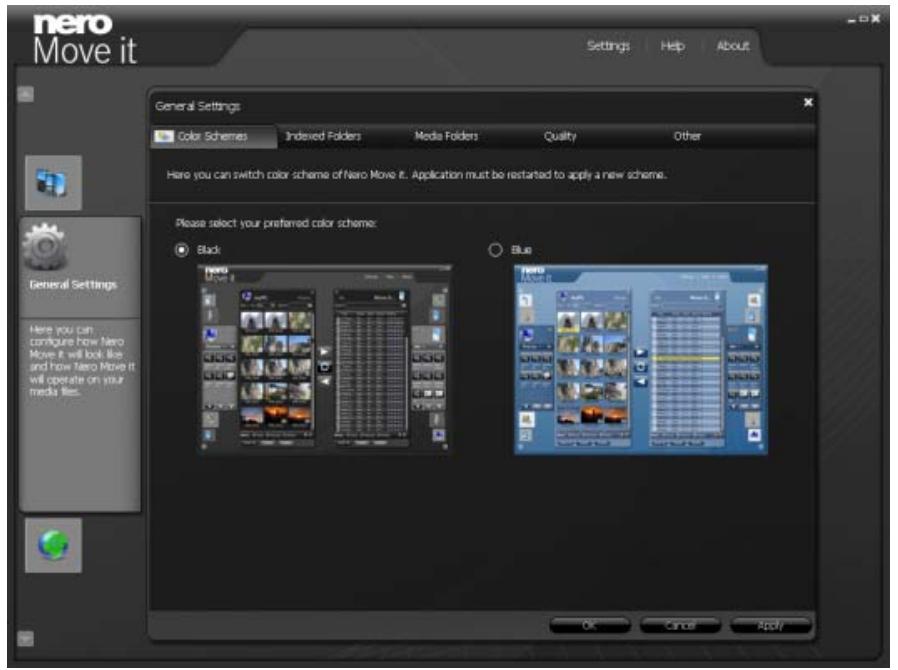Switch to the Color Schemes tab
This screenshot has width=898, height=670.
214,136
